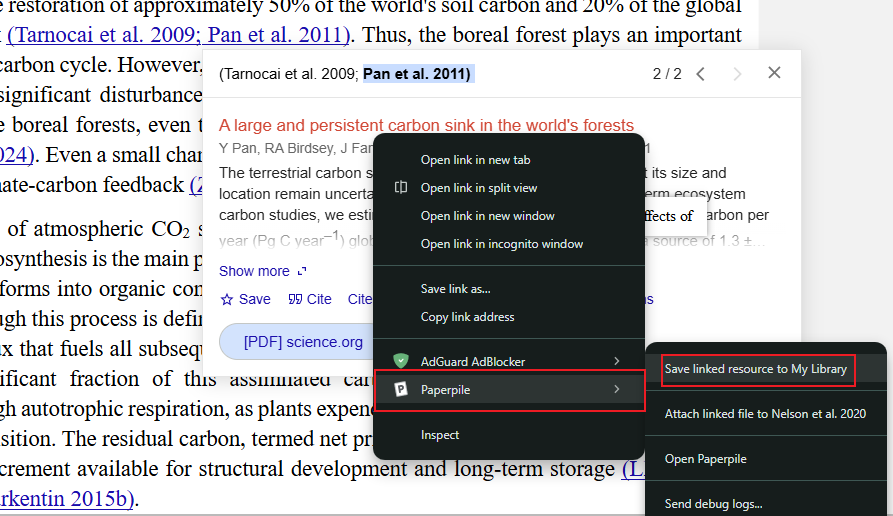Open the [PDF] science.org button
893x516 pixels.
pos(304,342)
